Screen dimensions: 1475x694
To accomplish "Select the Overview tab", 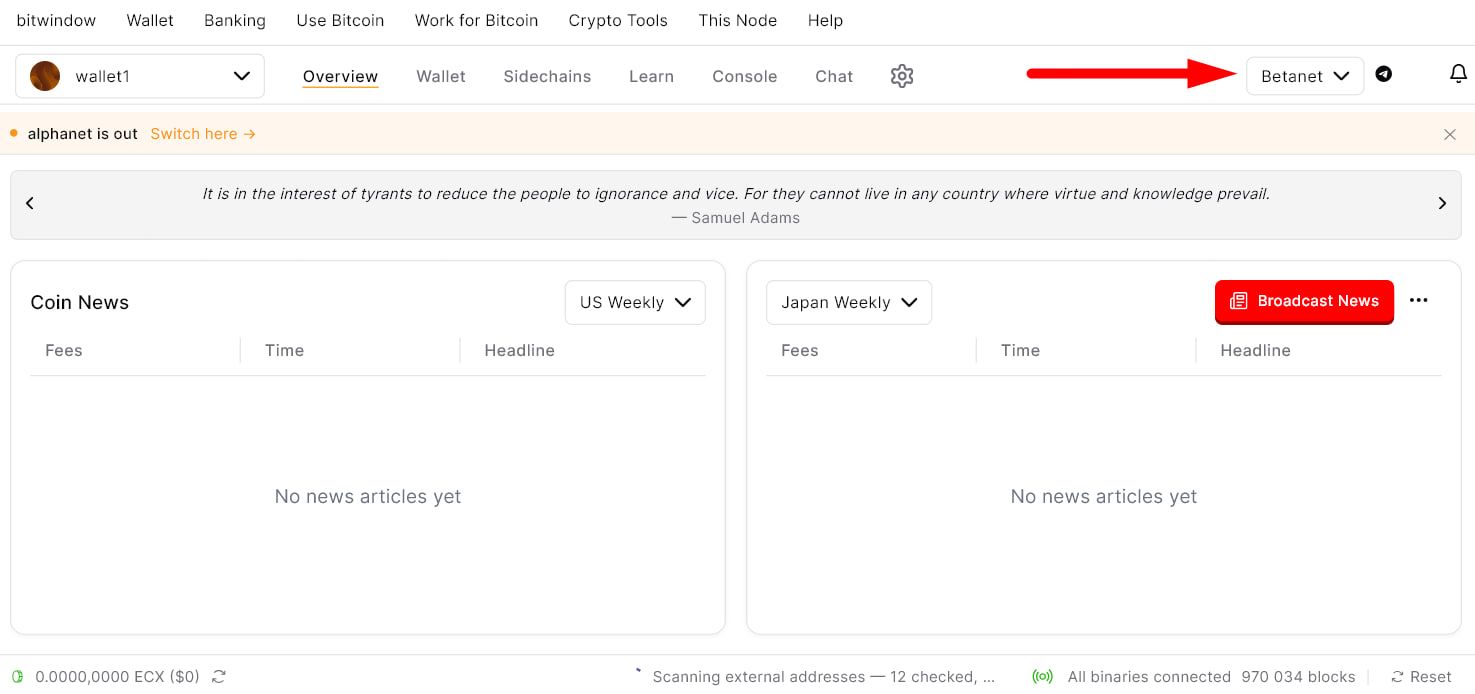I will point(340,76).
